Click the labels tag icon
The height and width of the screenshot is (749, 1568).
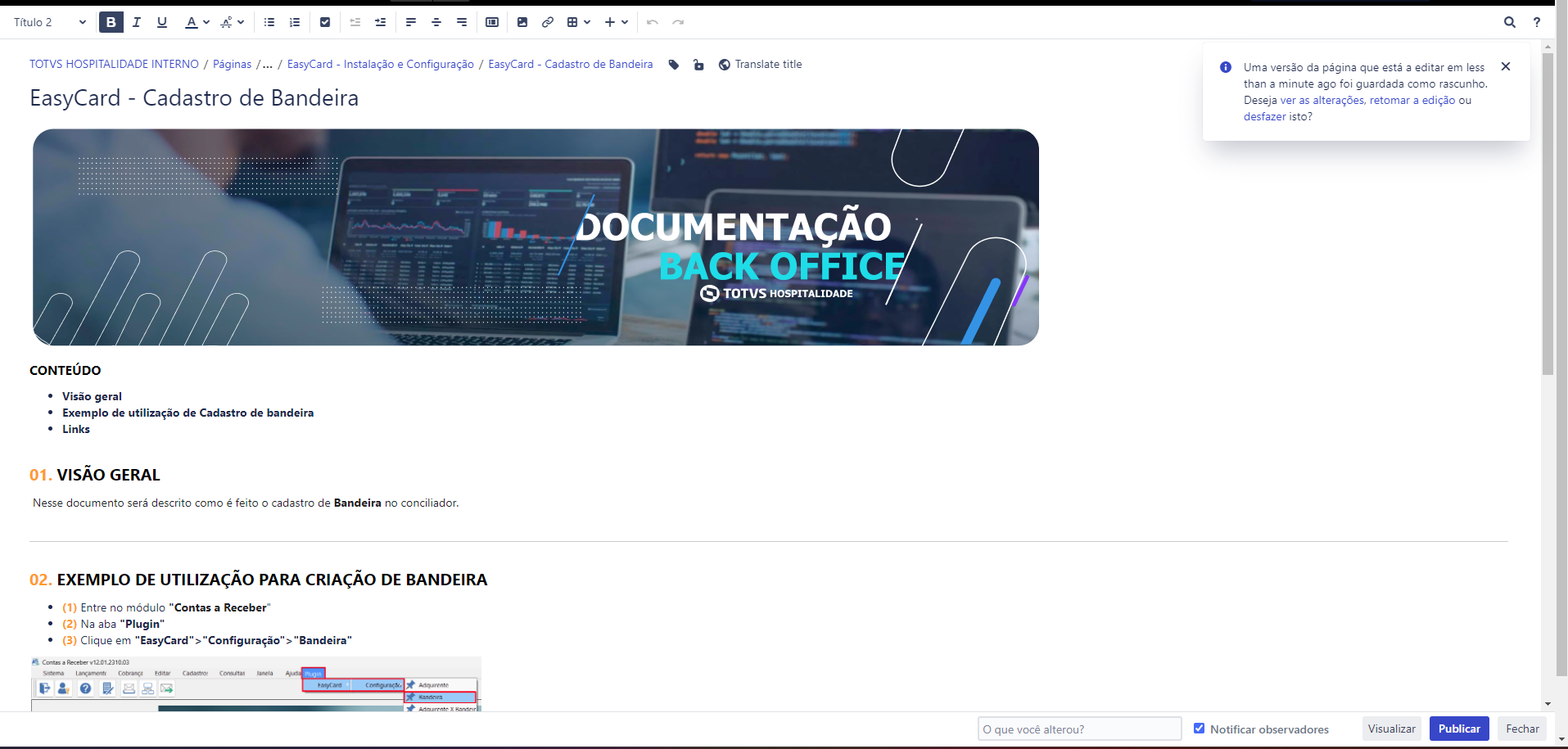(674, 65)
